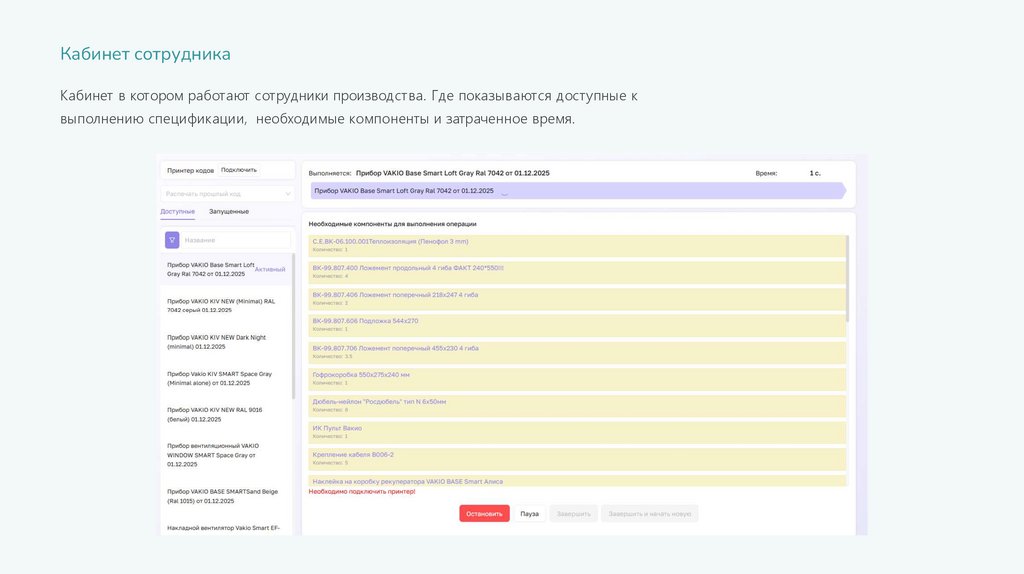
Task: Click the Кабинет сотрудника slide title
Action: (146, 54)
